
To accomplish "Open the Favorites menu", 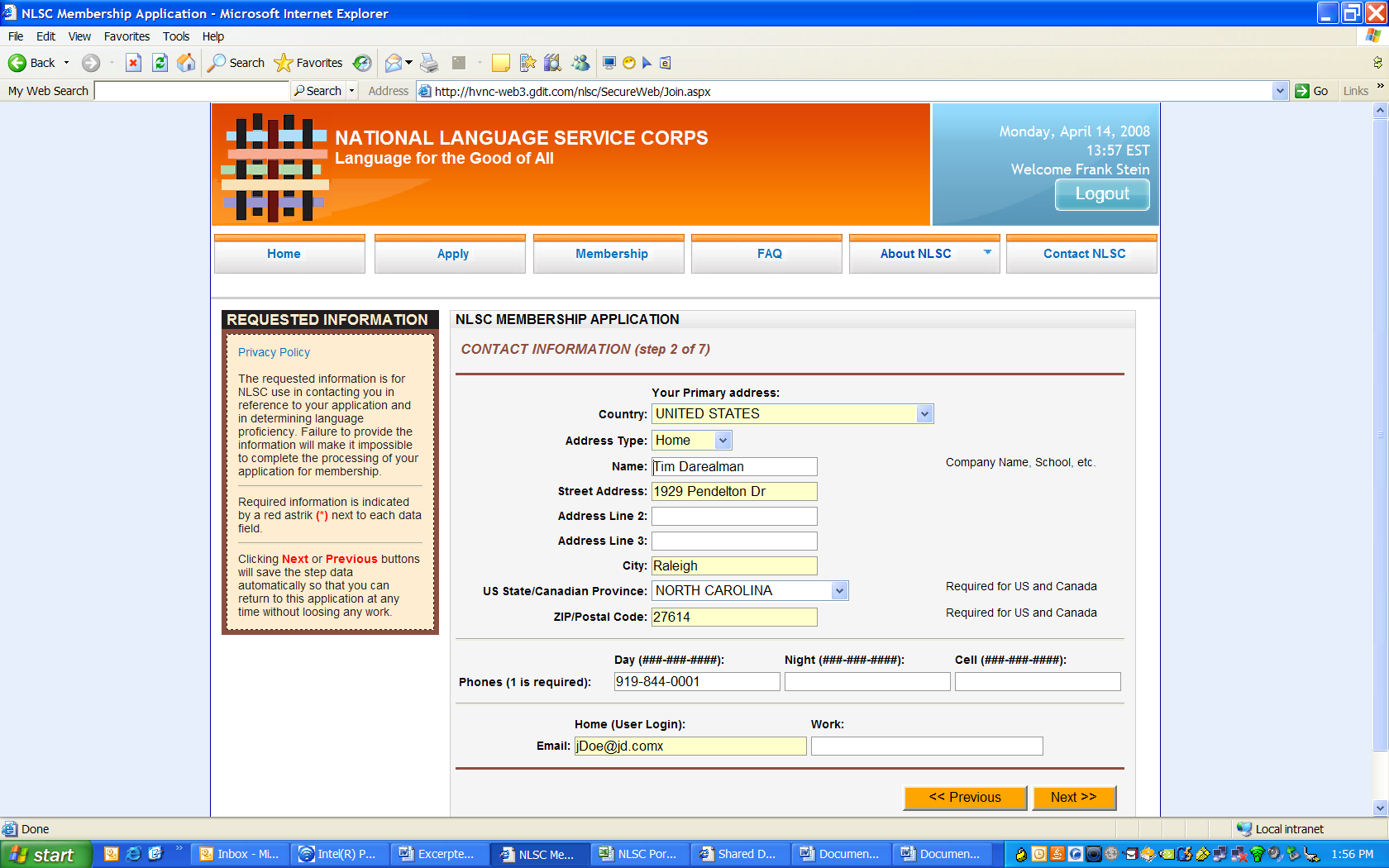I will [x=126, y=36].
